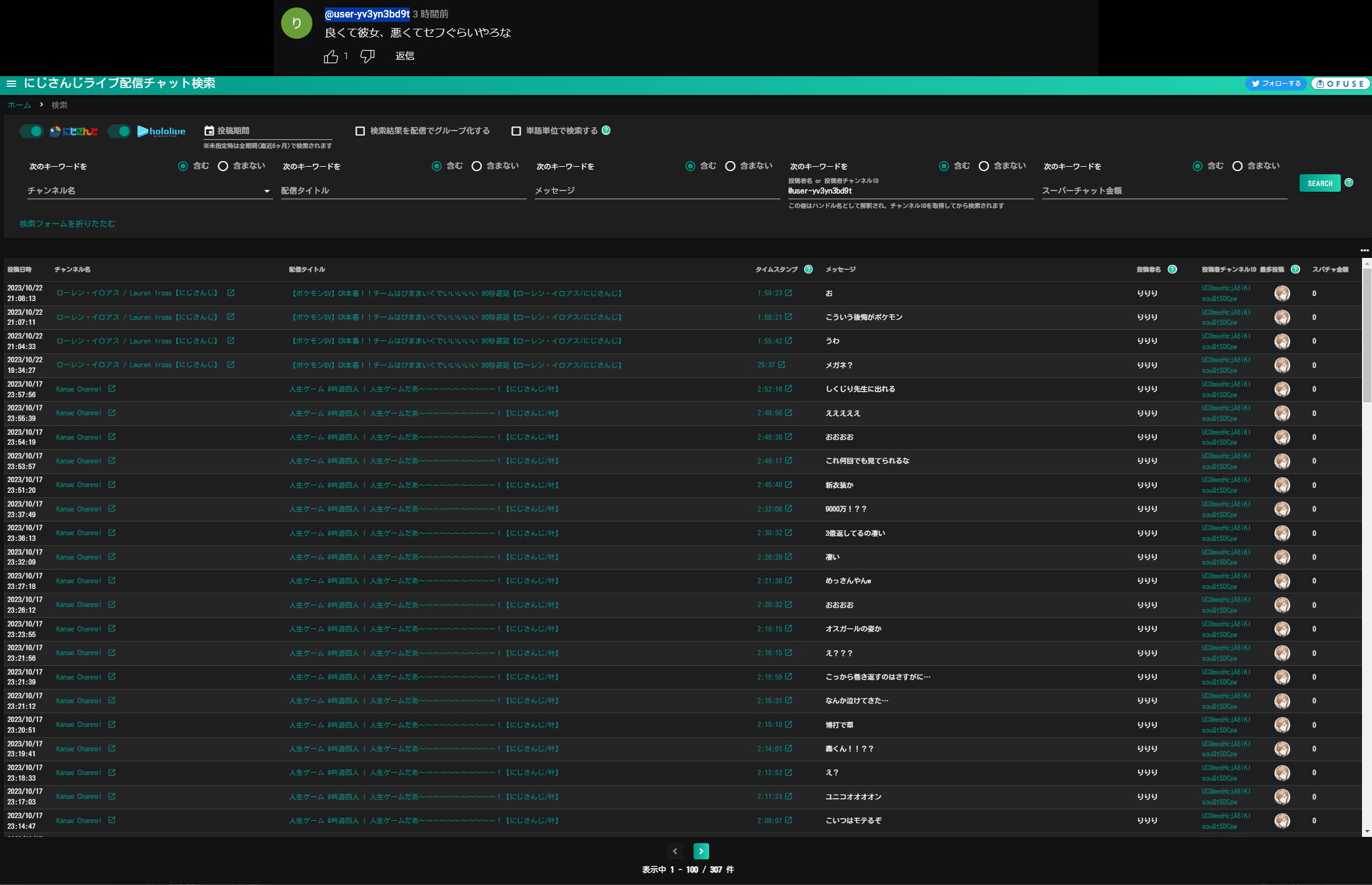
Task: Open help icon beside SEARCH button
Action: [x=1349, y=182]
